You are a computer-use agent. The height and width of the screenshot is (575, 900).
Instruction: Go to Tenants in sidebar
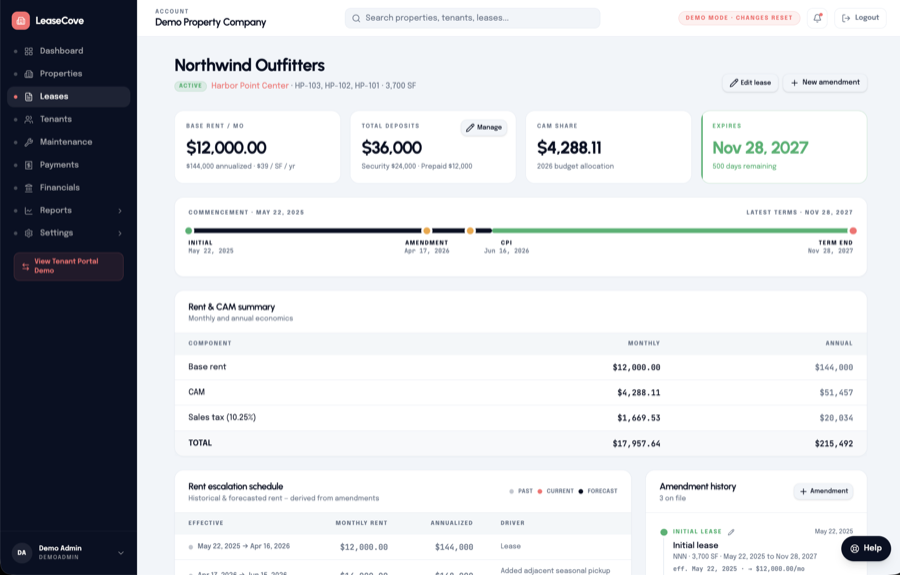(68, 119)
